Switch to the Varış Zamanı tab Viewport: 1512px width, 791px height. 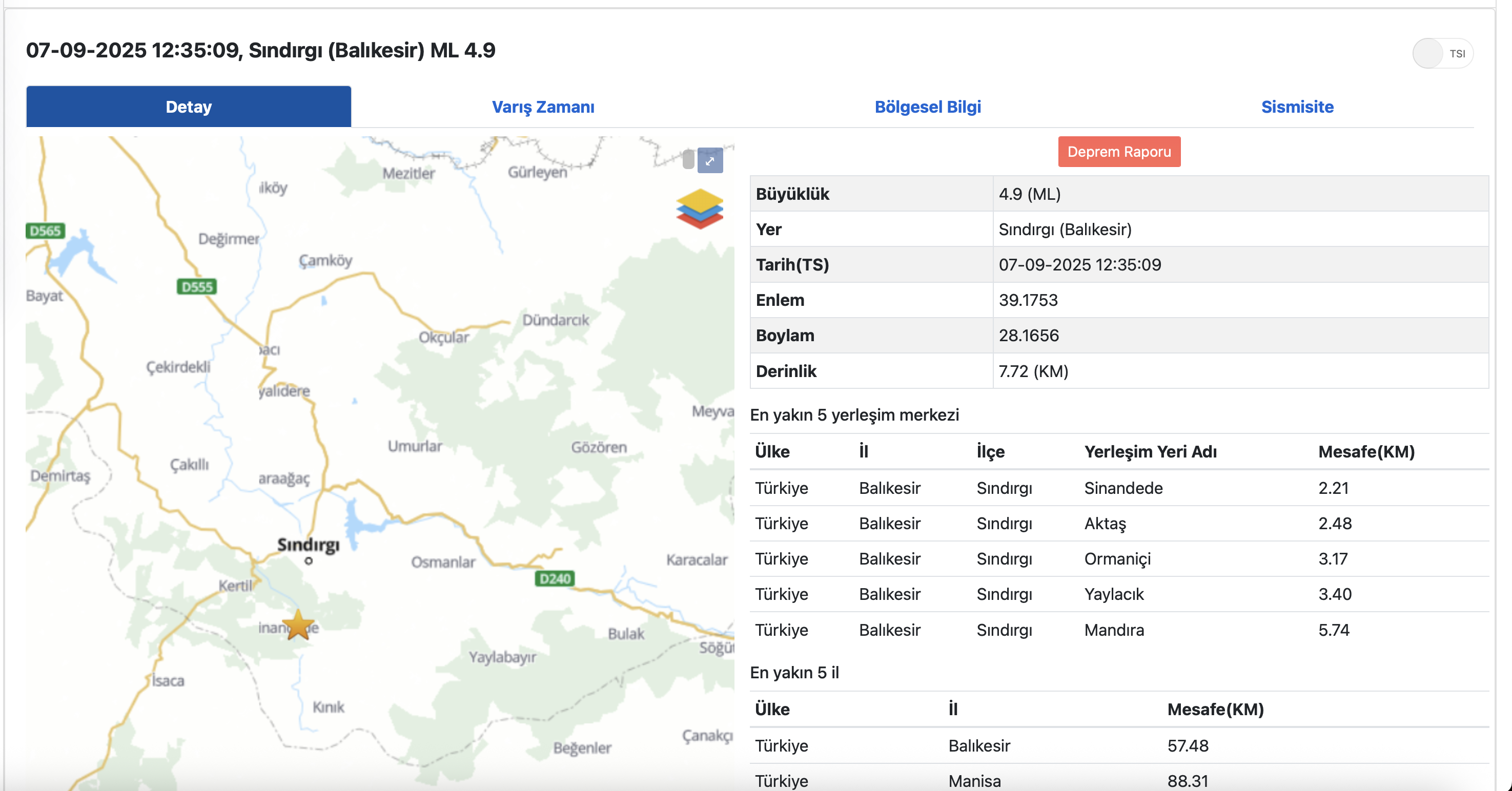pyautogui.click(x=543, y=107)
